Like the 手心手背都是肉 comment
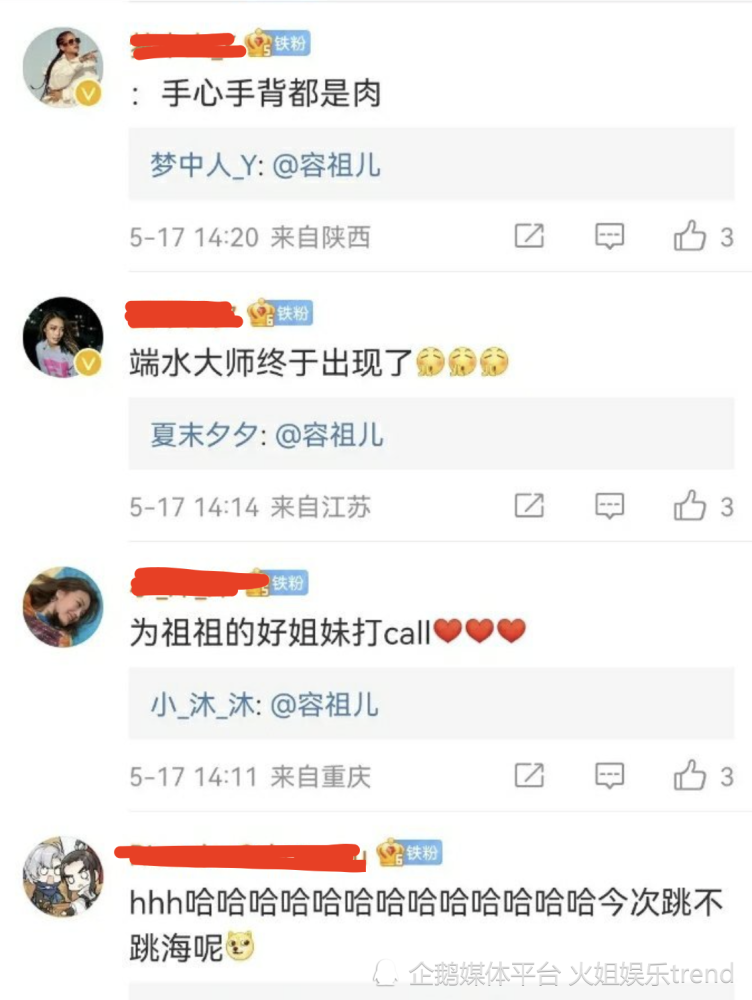Screen dimensions: 752x1000 [x=690, y=236]
